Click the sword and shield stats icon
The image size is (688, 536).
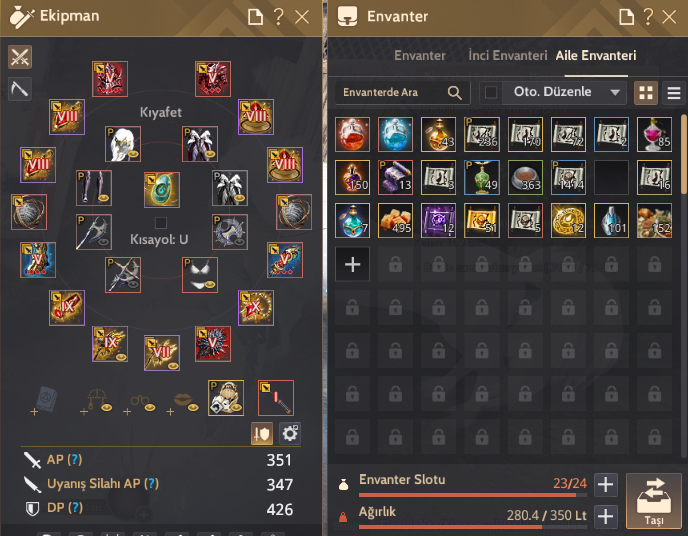coord(262,434)
